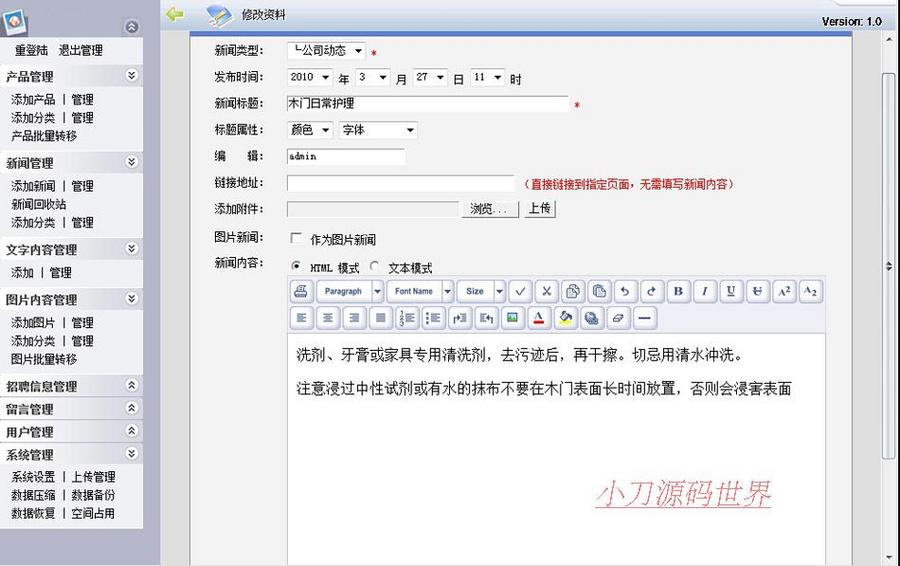Align text left in editor
Screen dimensions: 900x566
[x=301, y=318]
